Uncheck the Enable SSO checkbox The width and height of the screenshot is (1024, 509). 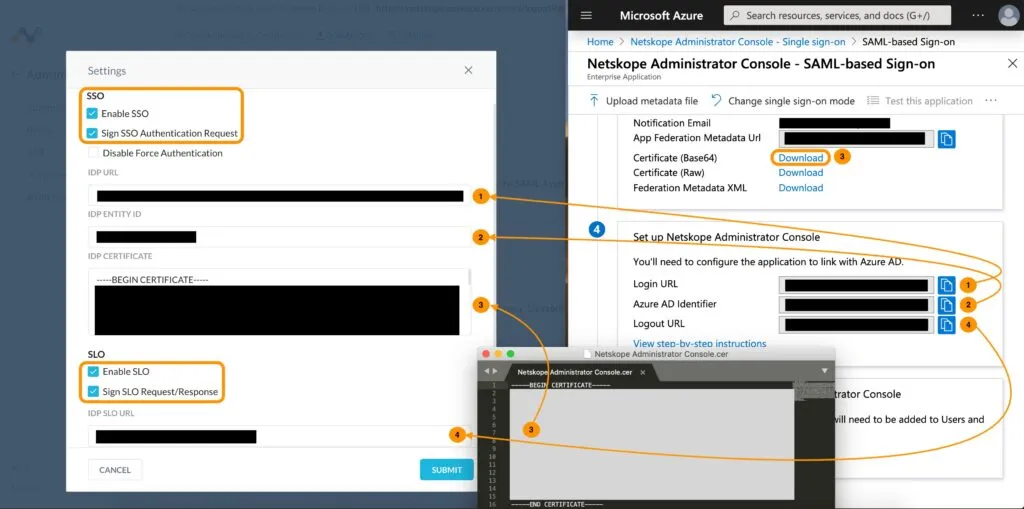[93, 114]
